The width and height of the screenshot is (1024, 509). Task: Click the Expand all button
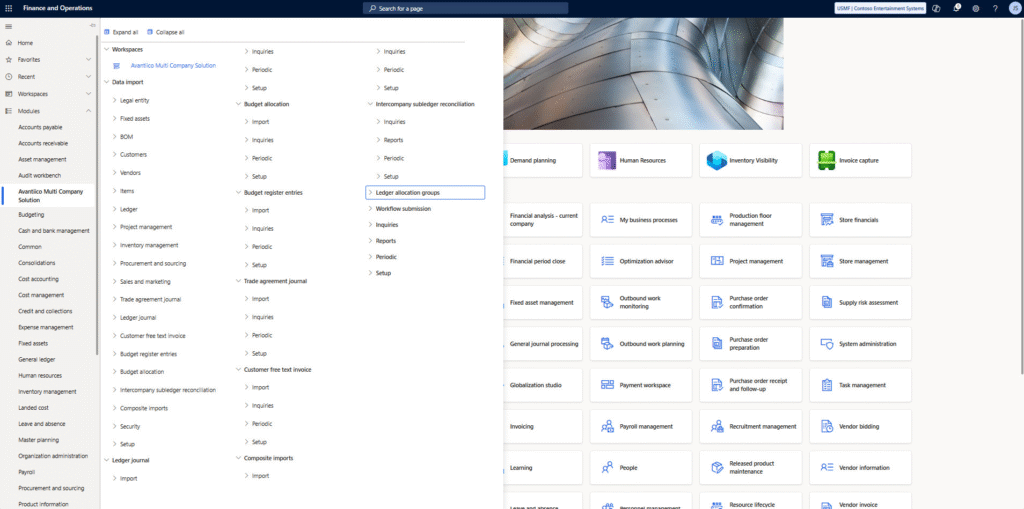coord(121,32)
